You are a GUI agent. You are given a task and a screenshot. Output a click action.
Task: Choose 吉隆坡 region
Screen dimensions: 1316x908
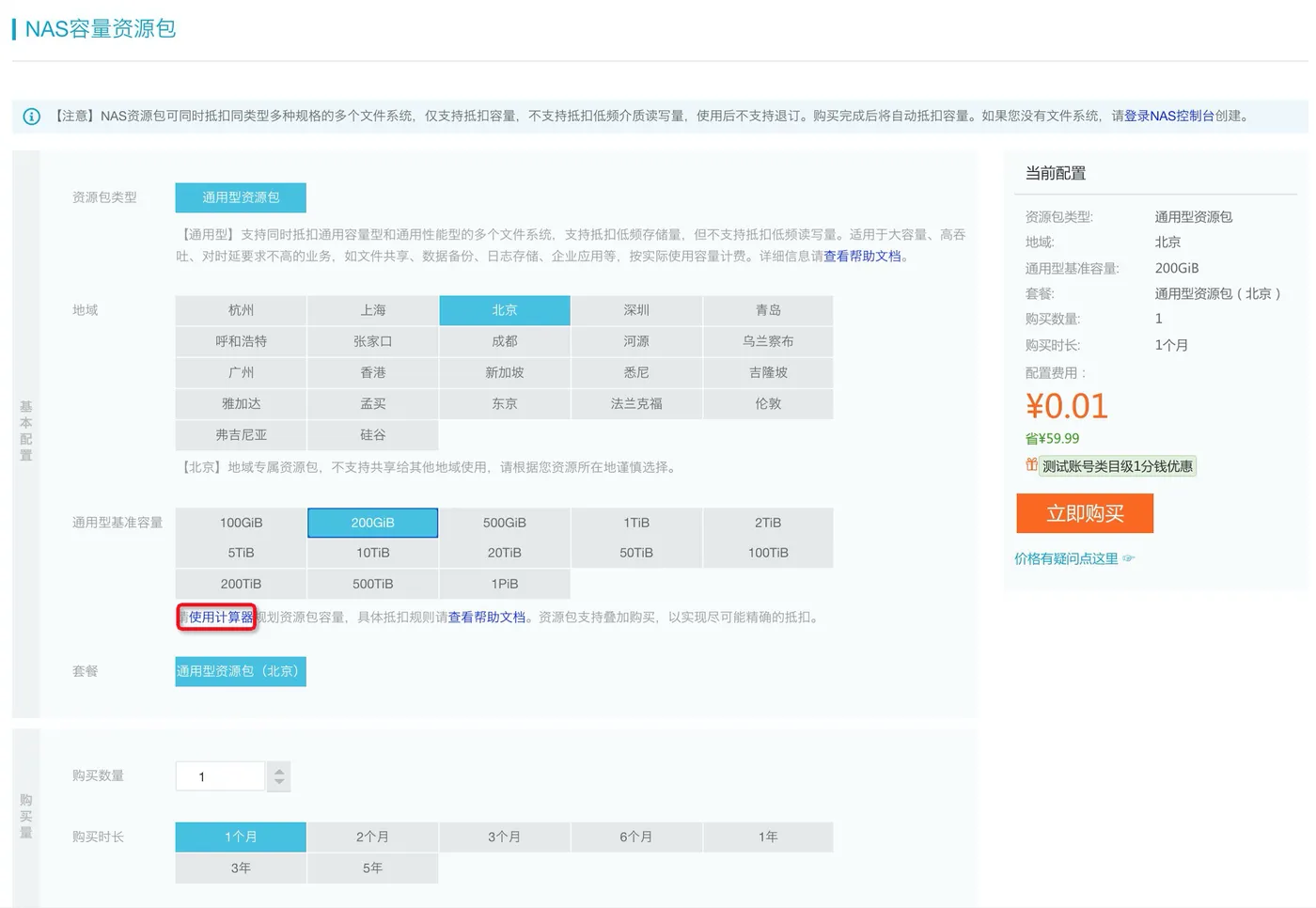pyautogui.click(x=768, y=372)
